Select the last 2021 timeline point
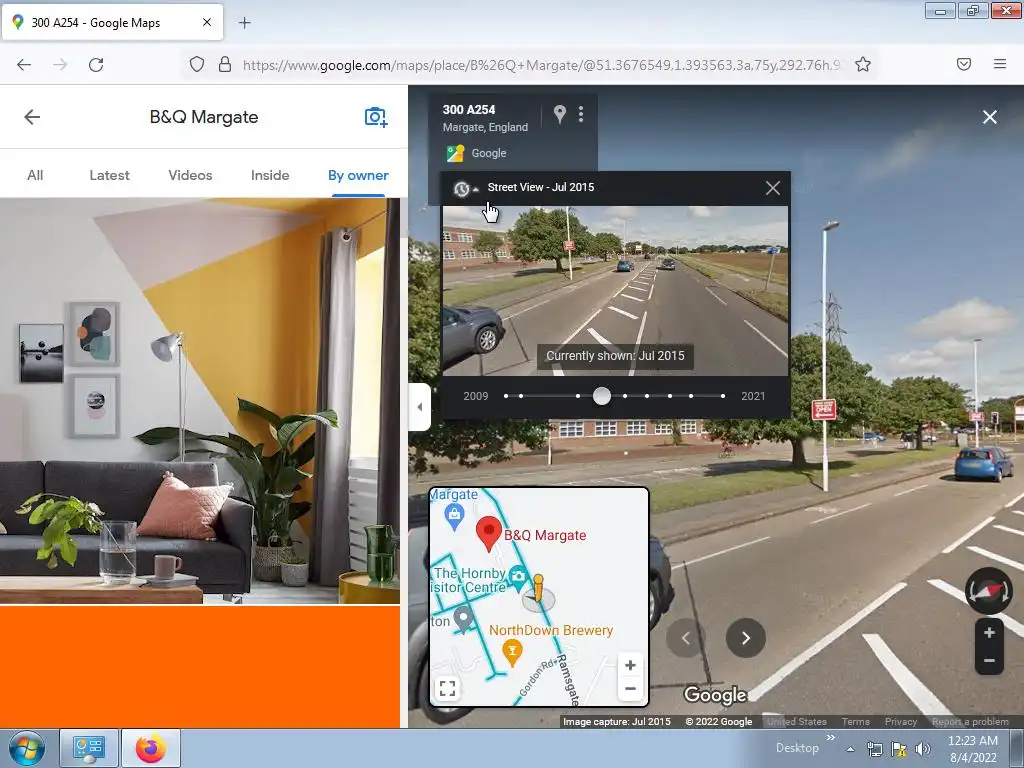The width and height of the screenshot is (1024, 768). coord(723,396)
